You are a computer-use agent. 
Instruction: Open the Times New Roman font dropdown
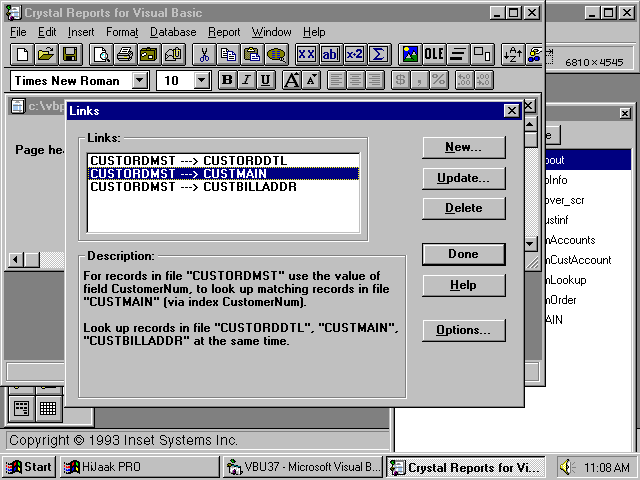(139, 80)
